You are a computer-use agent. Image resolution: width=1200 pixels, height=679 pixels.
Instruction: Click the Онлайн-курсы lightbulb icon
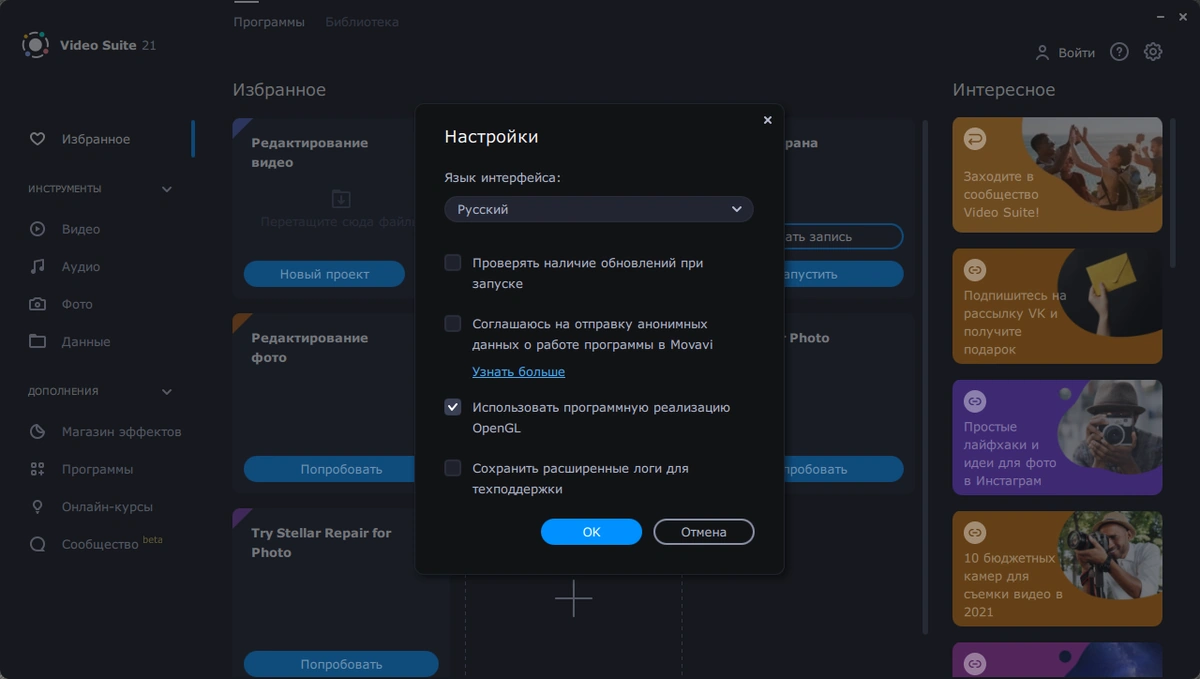pyautogui.click(x=37, y=507)
